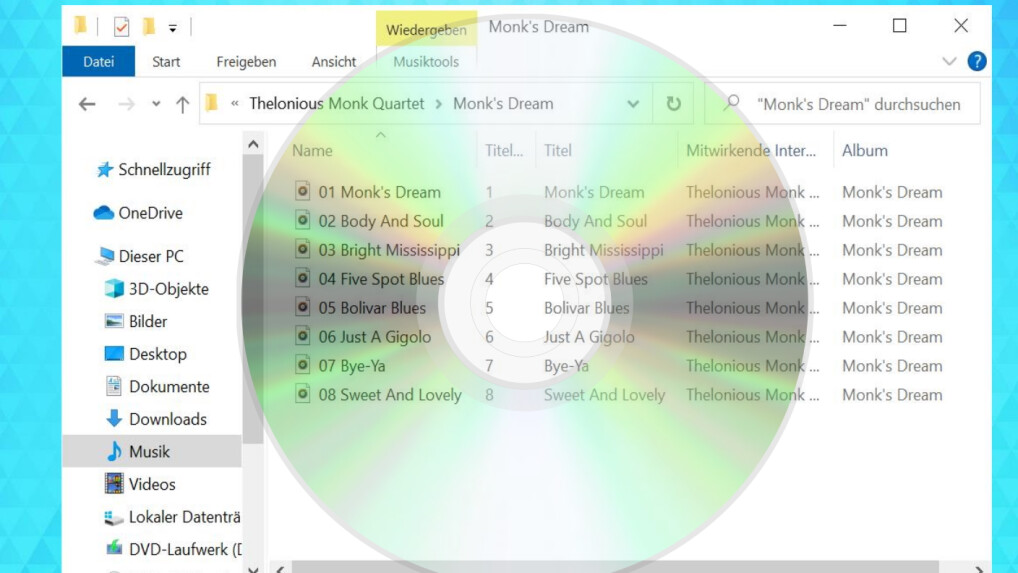Select OneDrive in the navigation pane
Viewport: 1018px width, 573px height.
tap(150, 213)
